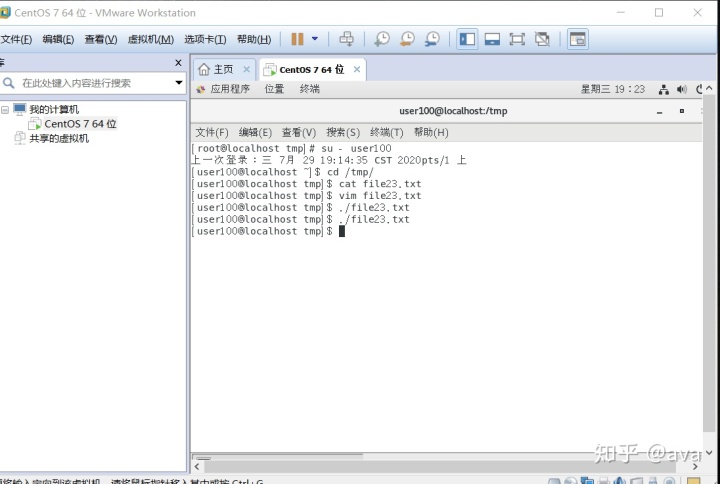Click the scroll-down arrow of VM vertical scrollbar

[x=709, y=452]
